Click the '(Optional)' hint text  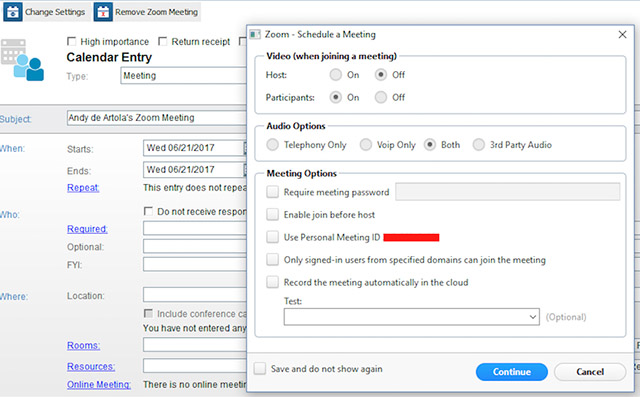pos(566,317)
